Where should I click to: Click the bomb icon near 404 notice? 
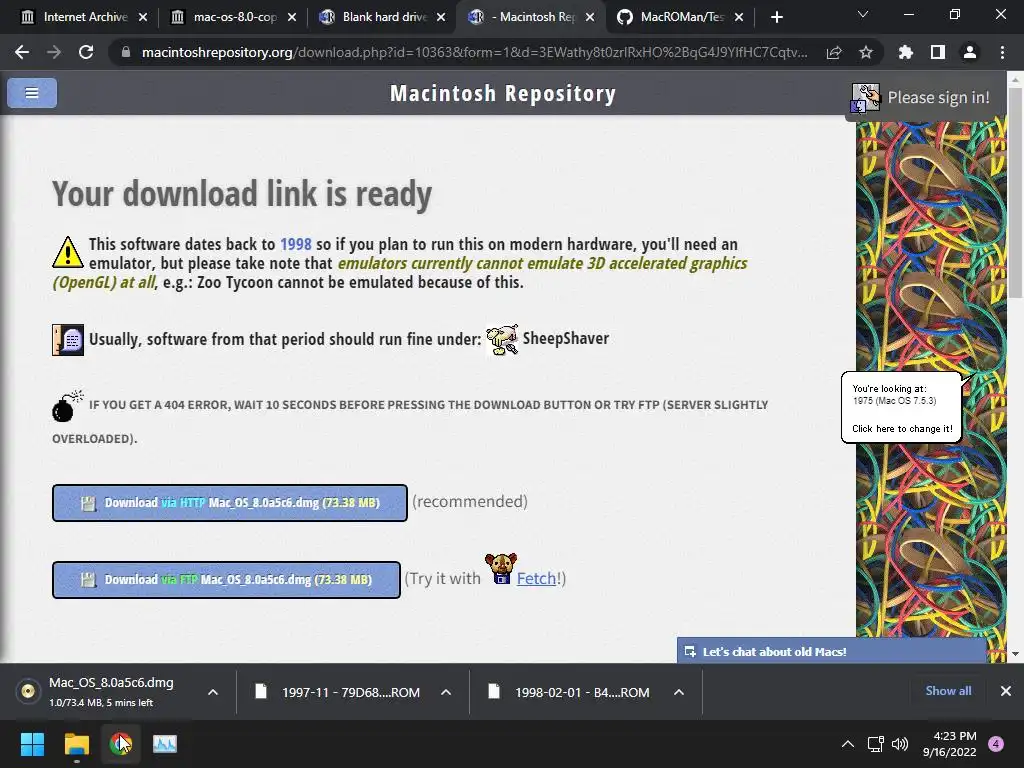click(x=68, y=406)
